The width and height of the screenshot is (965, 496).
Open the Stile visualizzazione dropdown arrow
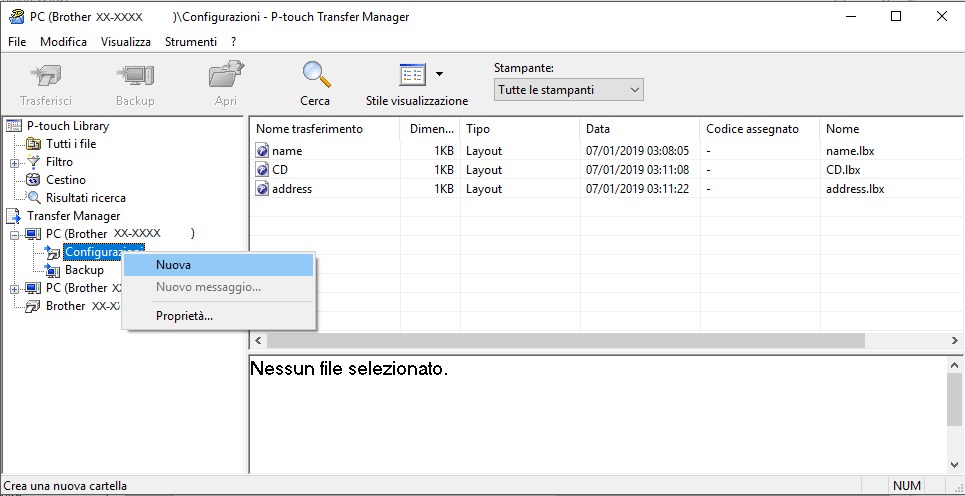tap(439, 74)
